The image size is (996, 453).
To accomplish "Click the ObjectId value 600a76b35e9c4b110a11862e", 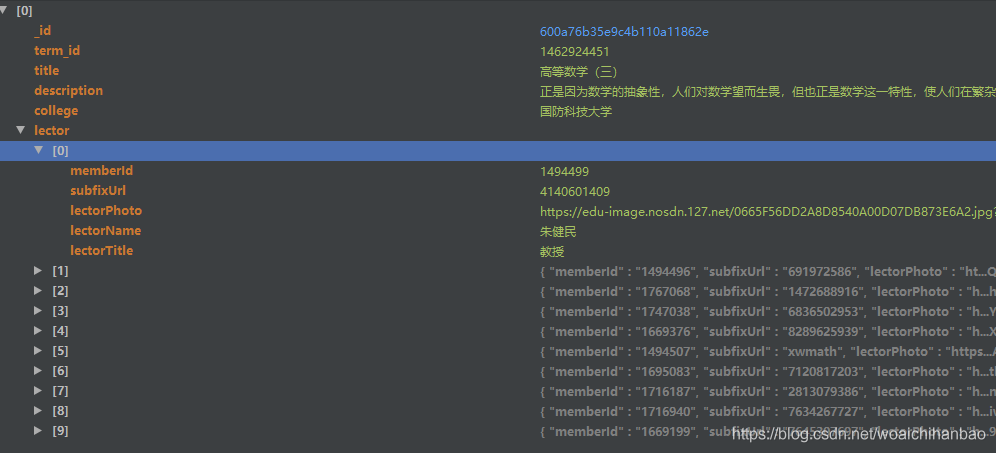I will coord(624,32).
